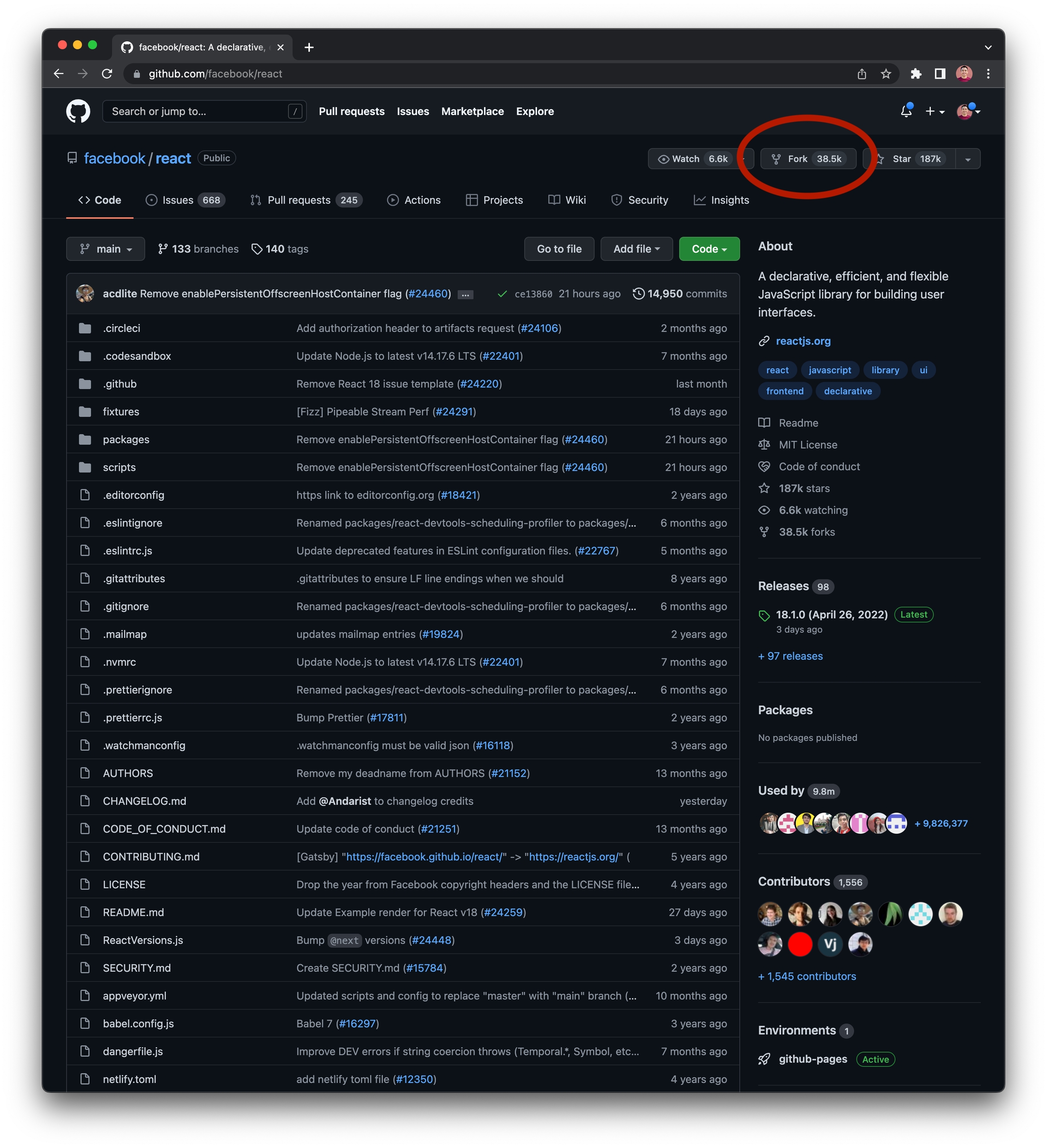Click the declarative topic tag
The width and height of the screenshot is (1047, 1148).
(x=848, y=391)
